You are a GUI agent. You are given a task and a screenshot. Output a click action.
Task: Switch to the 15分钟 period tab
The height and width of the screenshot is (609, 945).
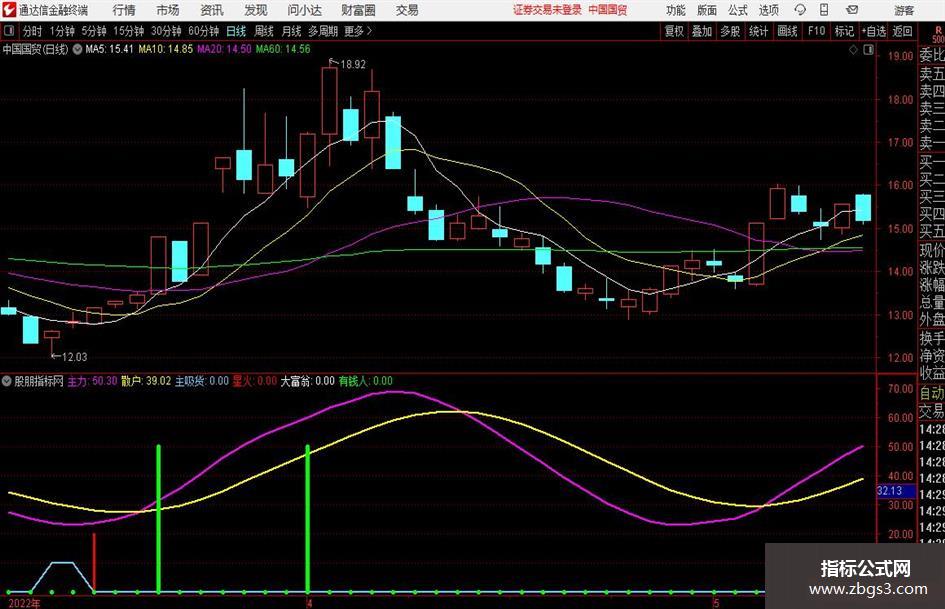(x=129, y=31)
